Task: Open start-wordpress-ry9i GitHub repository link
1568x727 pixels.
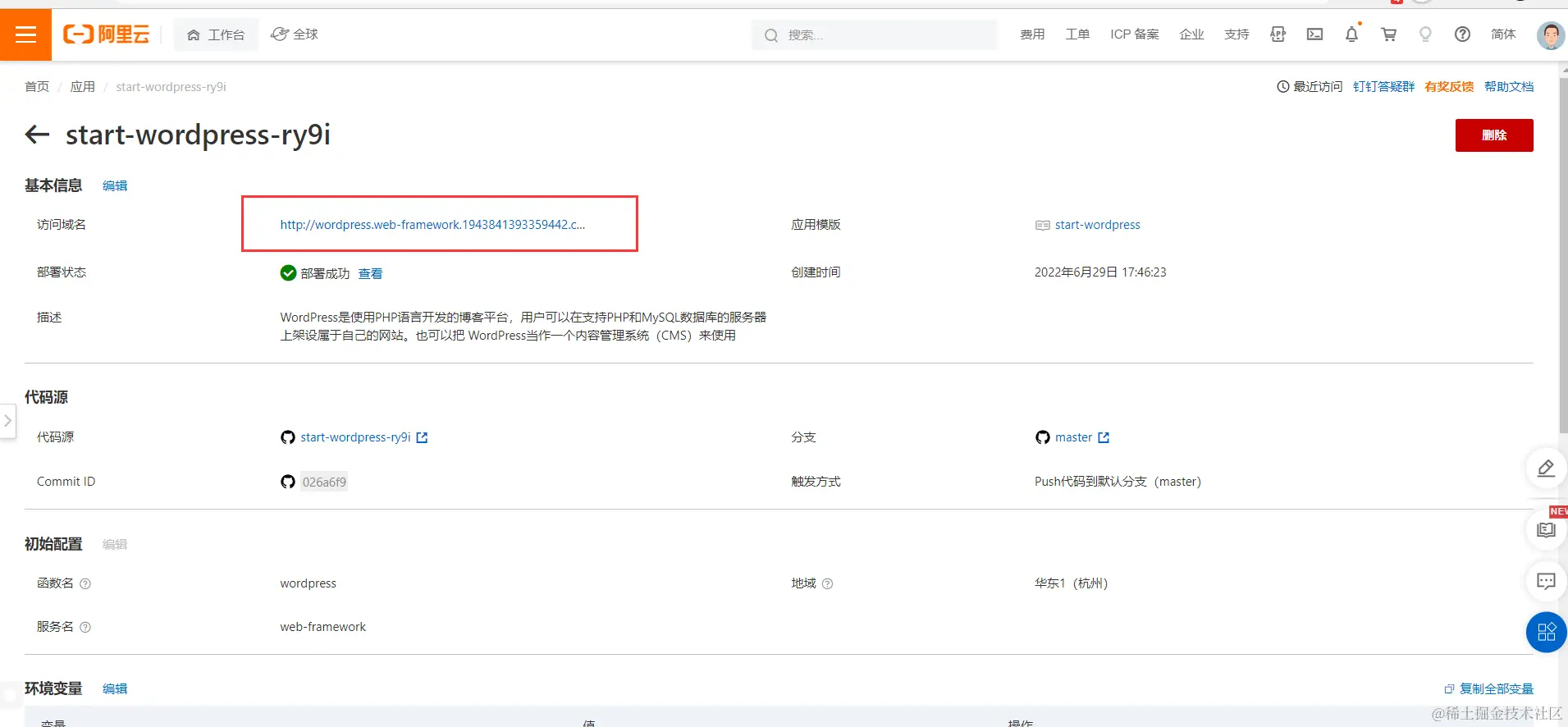Action: [x=355, y=437]
